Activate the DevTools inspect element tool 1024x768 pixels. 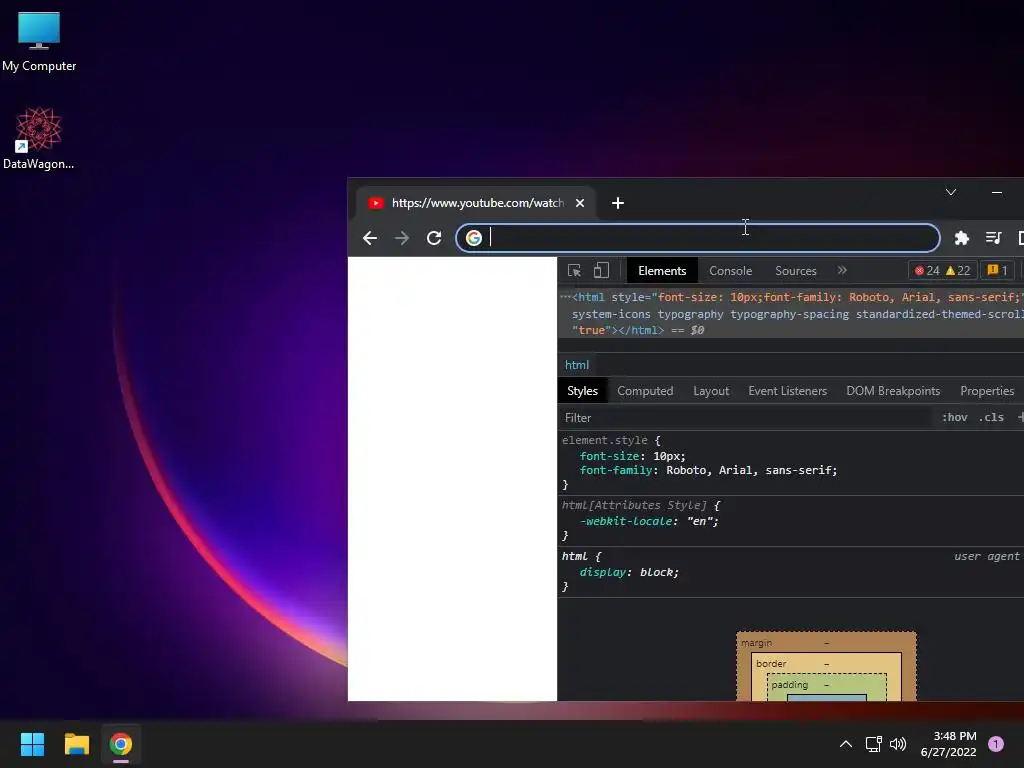(574, 270)
